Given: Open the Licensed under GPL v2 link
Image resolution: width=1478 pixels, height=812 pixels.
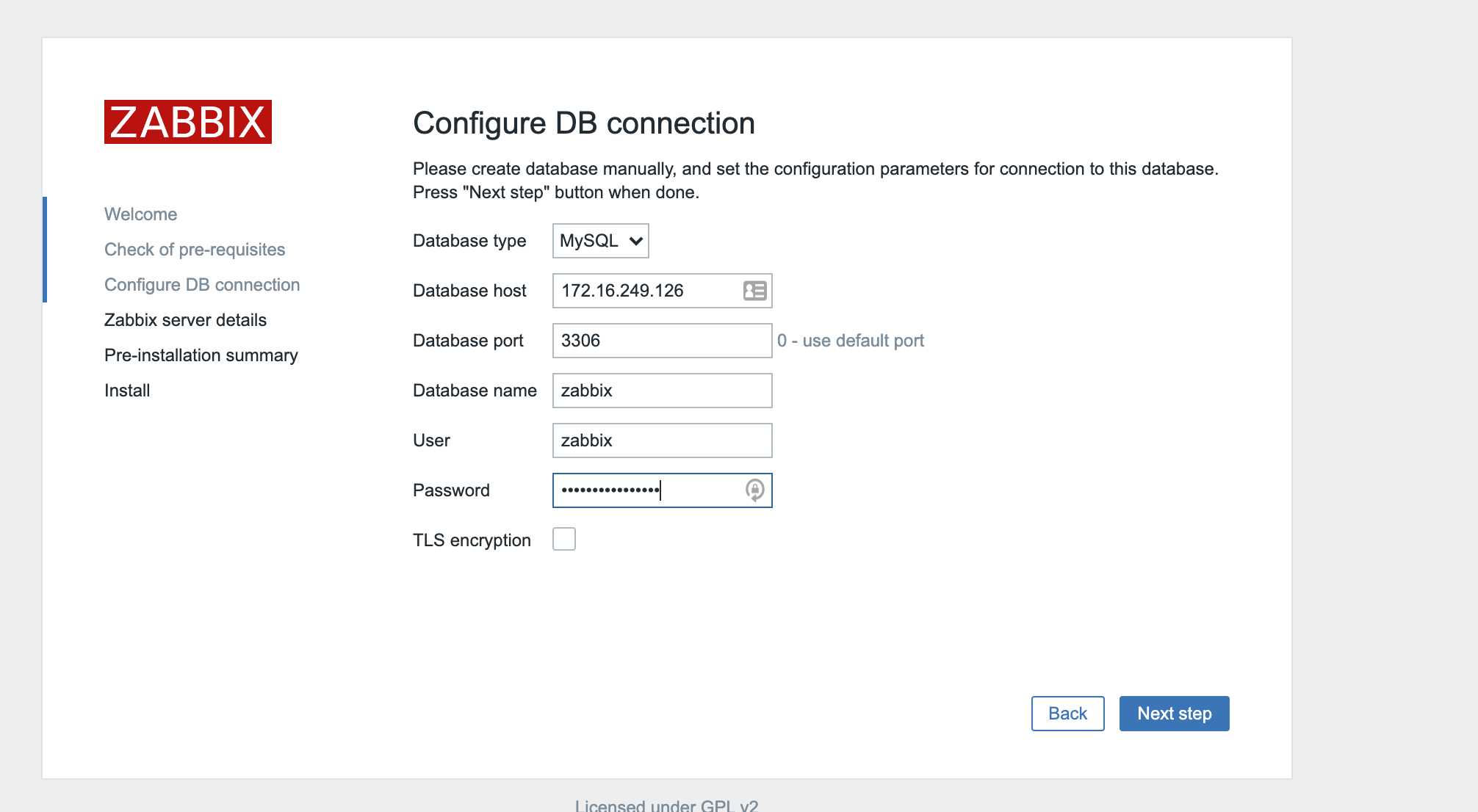Looking at the screenshot, I should pos(666,805).
